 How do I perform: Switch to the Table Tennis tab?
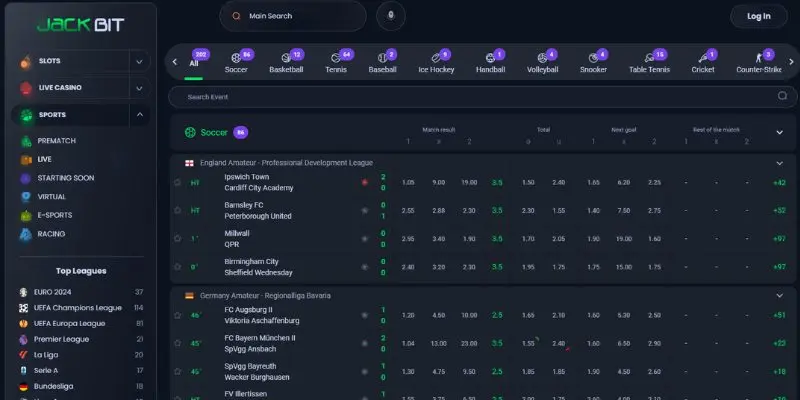tap(649, 63)
